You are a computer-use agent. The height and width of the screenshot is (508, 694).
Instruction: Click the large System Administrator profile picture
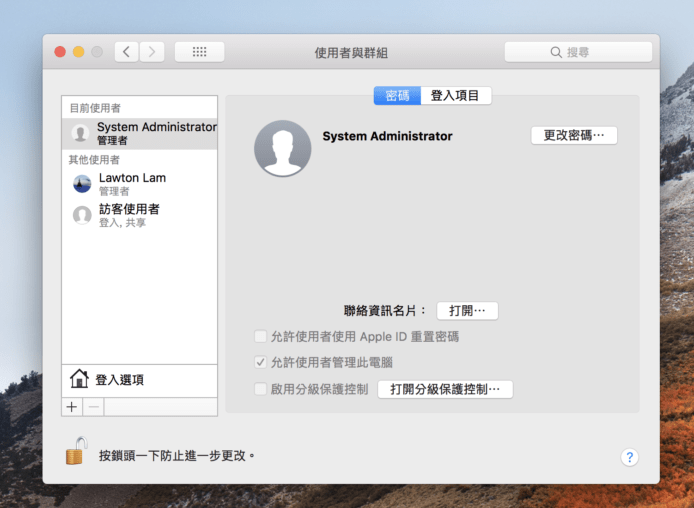[283, 148]
